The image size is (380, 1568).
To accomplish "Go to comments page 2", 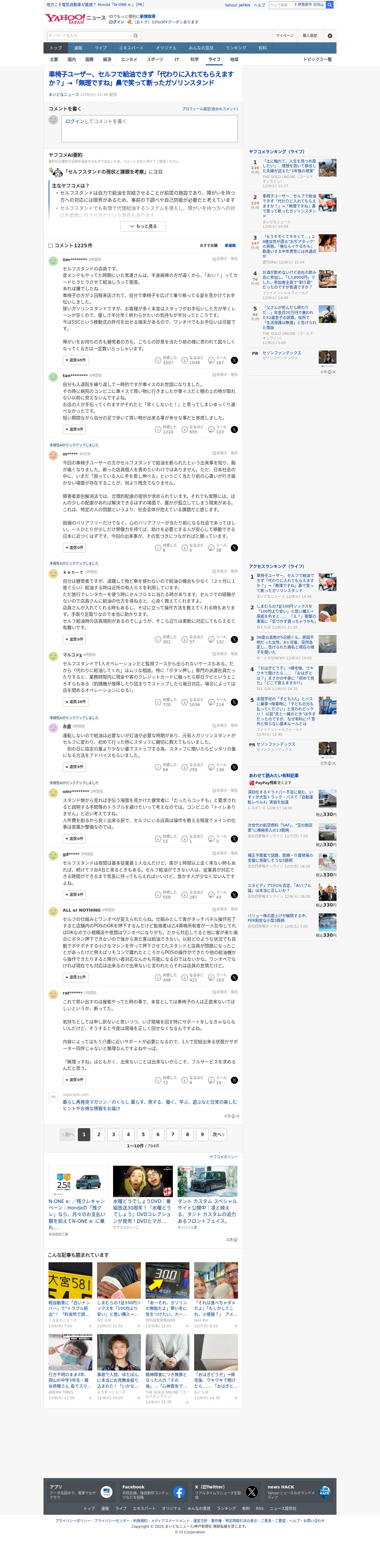I will click(99, 1135).
